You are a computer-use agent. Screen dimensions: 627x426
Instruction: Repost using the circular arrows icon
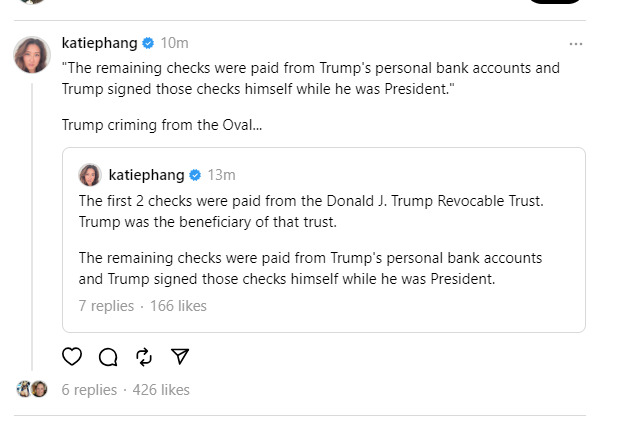144,357
